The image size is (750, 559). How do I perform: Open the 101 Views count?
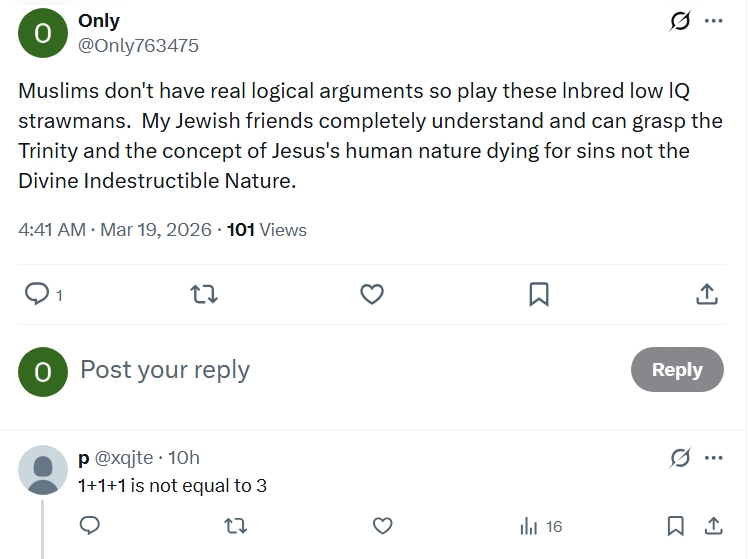tap(266, 230)
